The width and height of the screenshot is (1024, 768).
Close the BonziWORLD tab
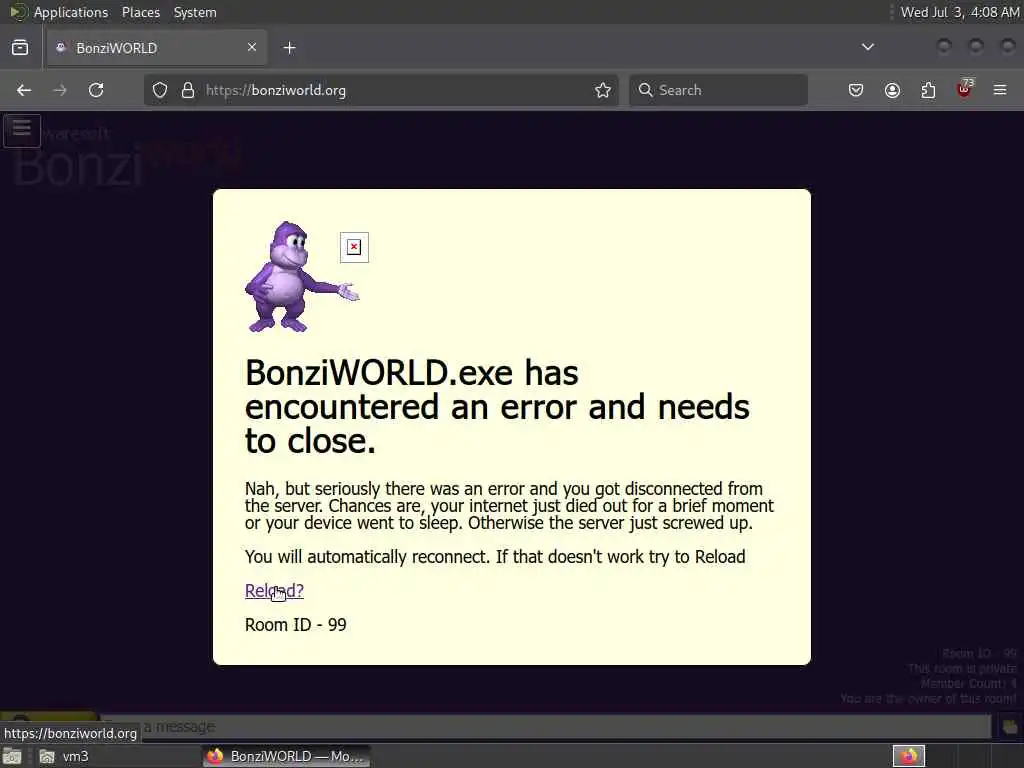click(x=252, y=47)
